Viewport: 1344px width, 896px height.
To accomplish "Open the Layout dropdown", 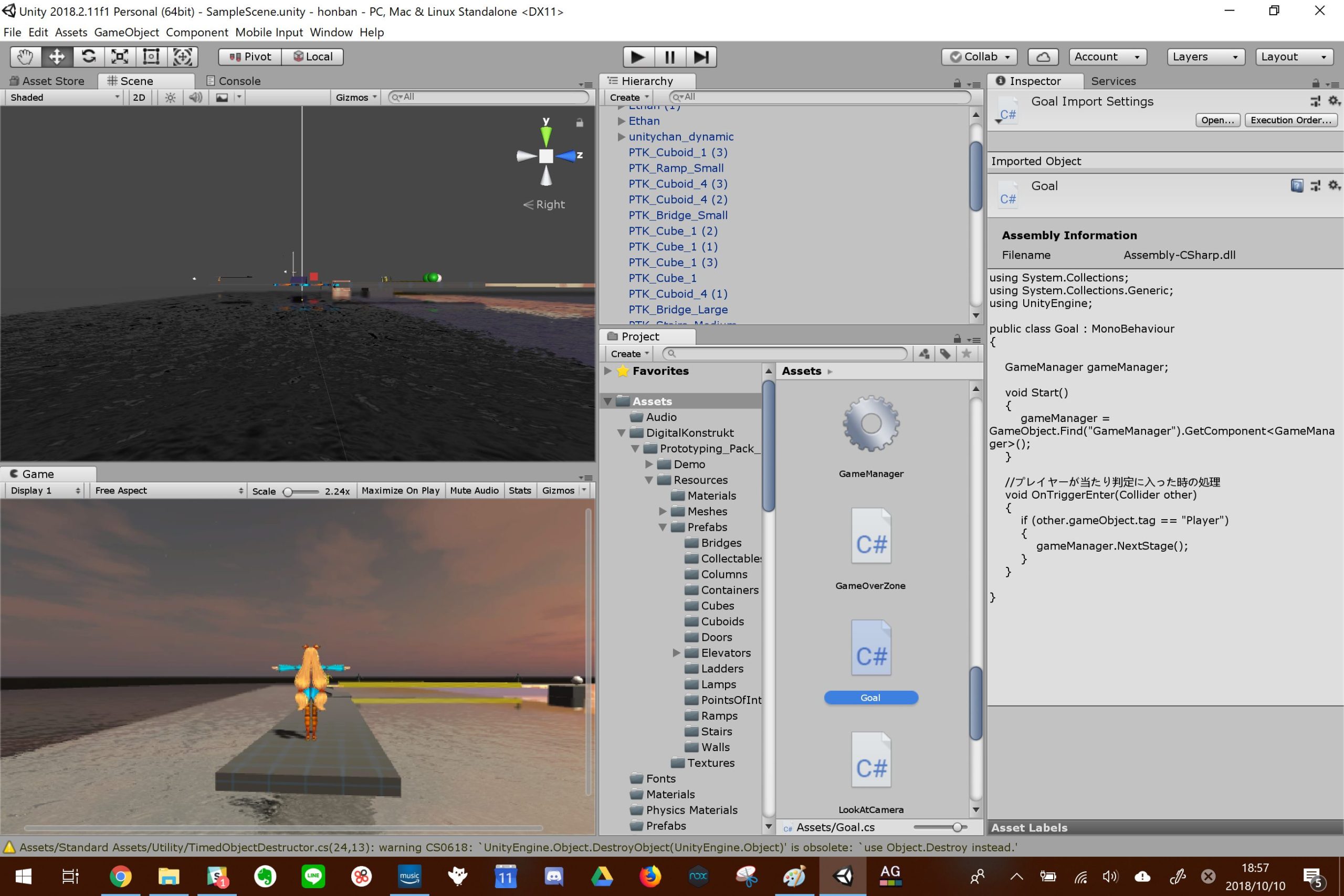I will point(1294,57).
